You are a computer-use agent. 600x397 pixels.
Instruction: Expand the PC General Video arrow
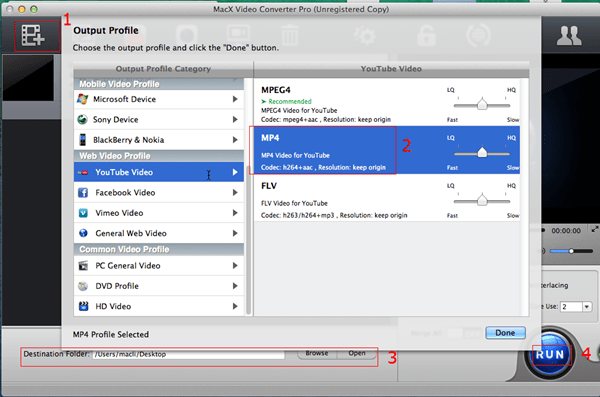(235, 266)
